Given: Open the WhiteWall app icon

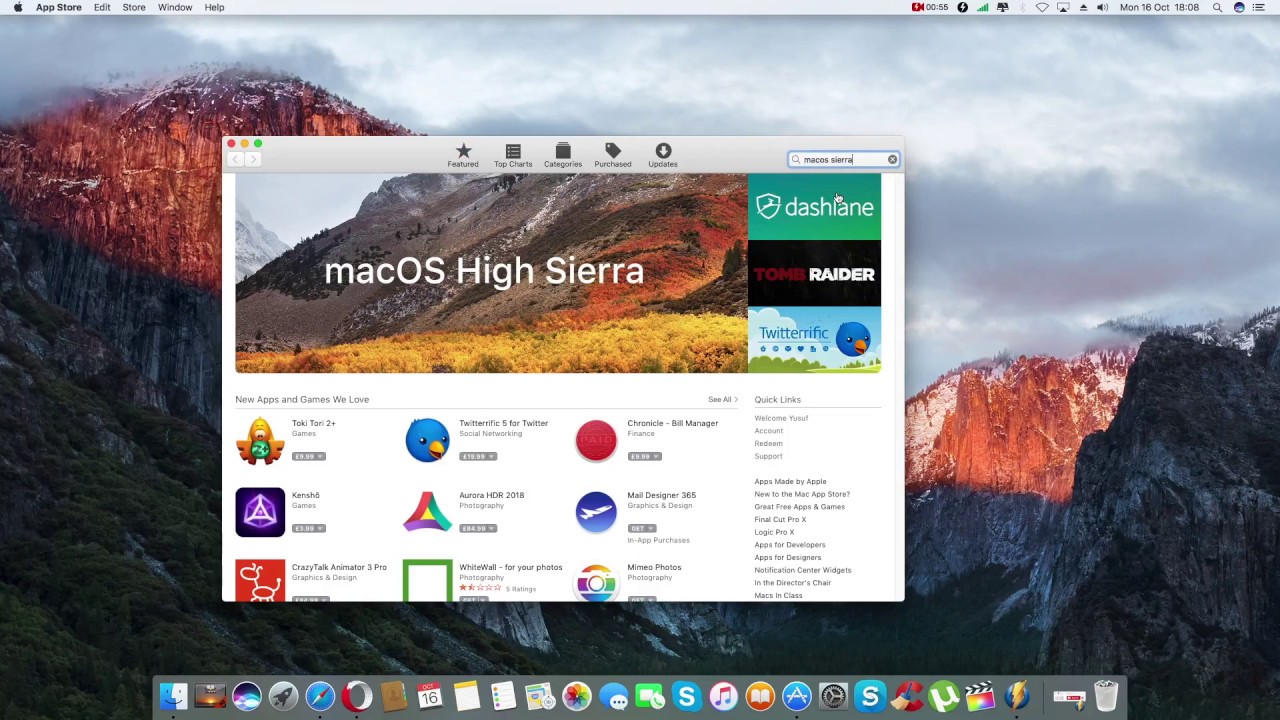Looking at the screenshot, I should point(428,581).
